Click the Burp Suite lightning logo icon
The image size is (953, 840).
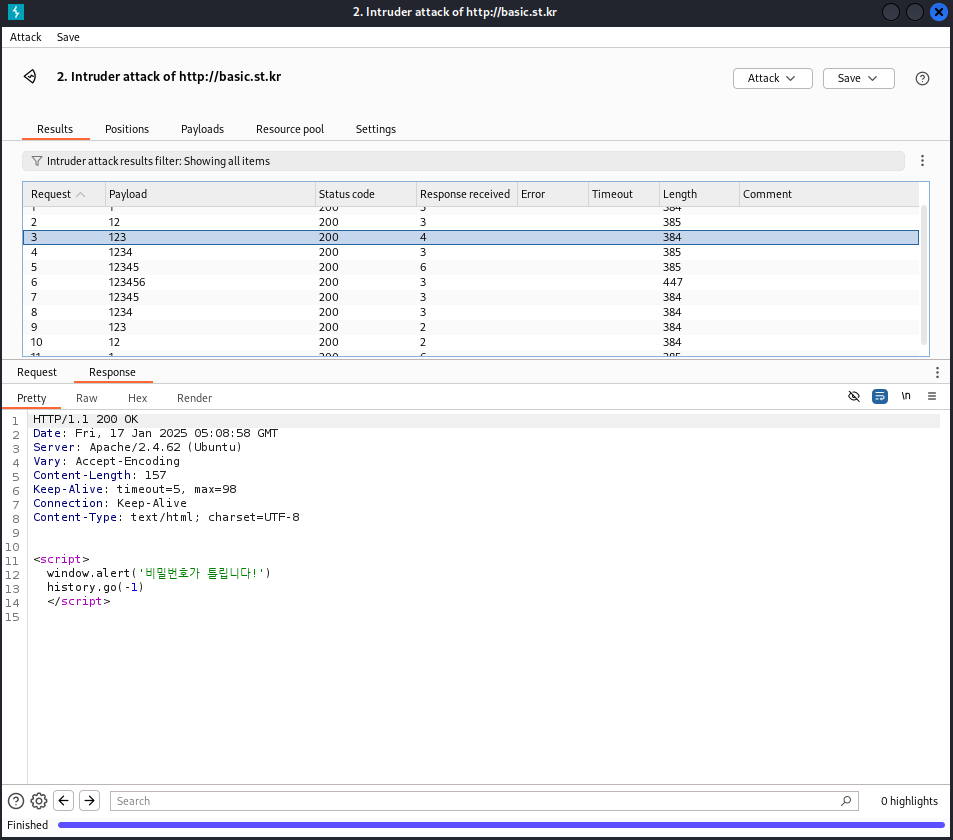(x=15, y=12)
